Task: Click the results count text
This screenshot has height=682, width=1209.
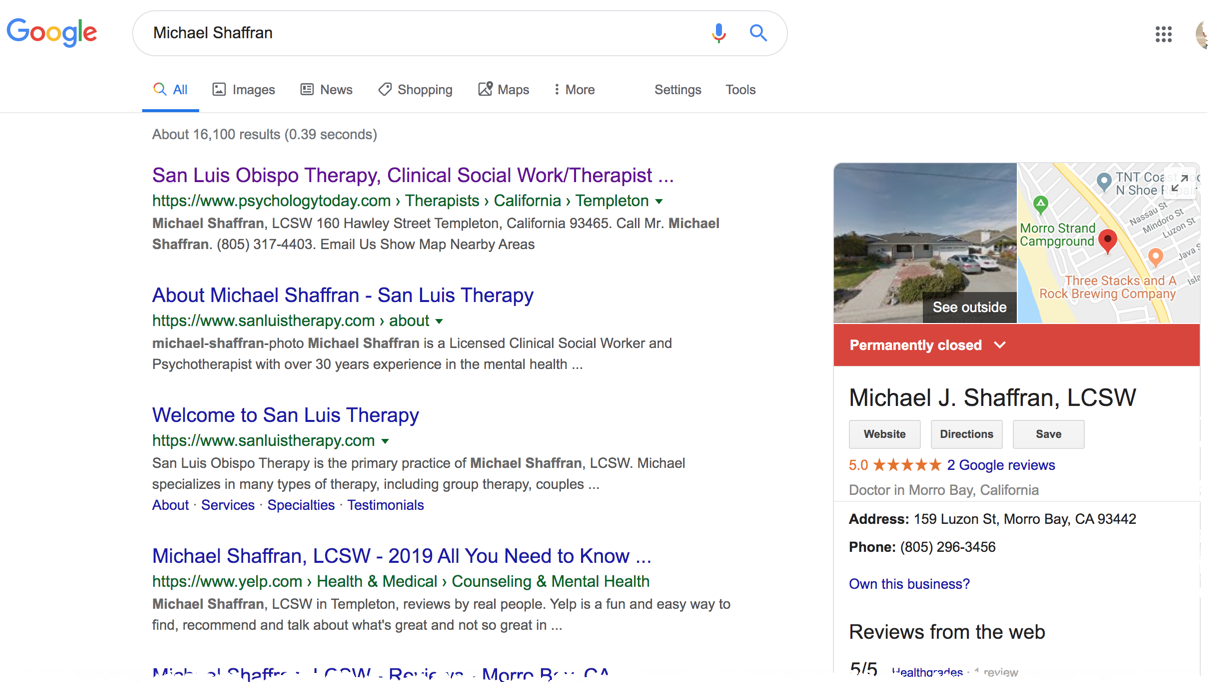Action: click(265, 134)
